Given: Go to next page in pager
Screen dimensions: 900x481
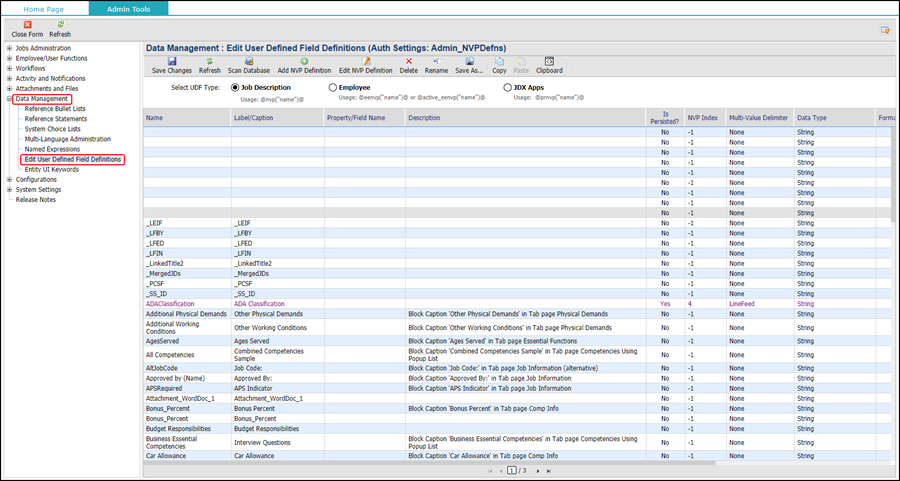Looking at the screenshot, I should (536, 470).
